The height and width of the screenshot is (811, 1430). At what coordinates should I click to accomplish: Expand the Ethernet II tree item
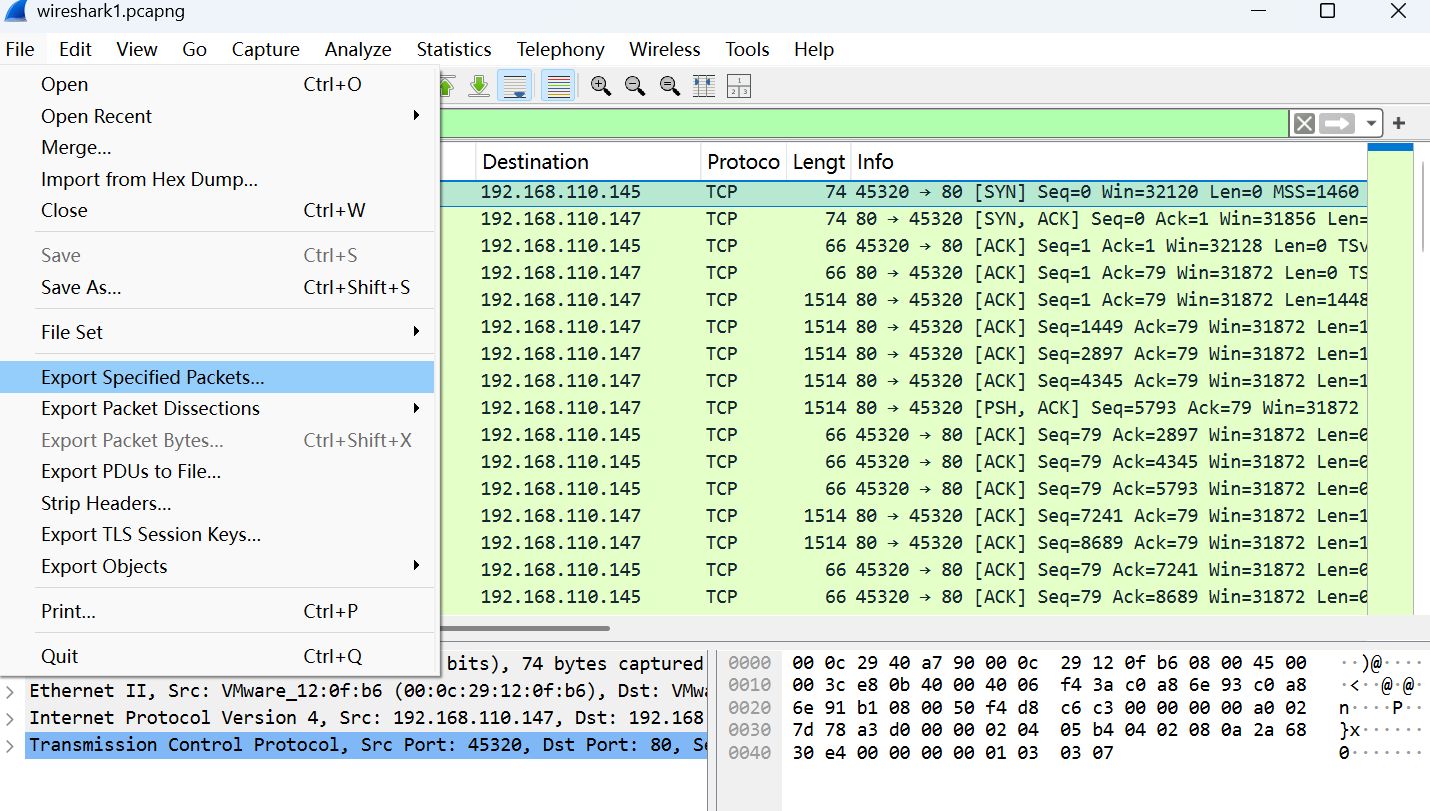pos(10,691)
